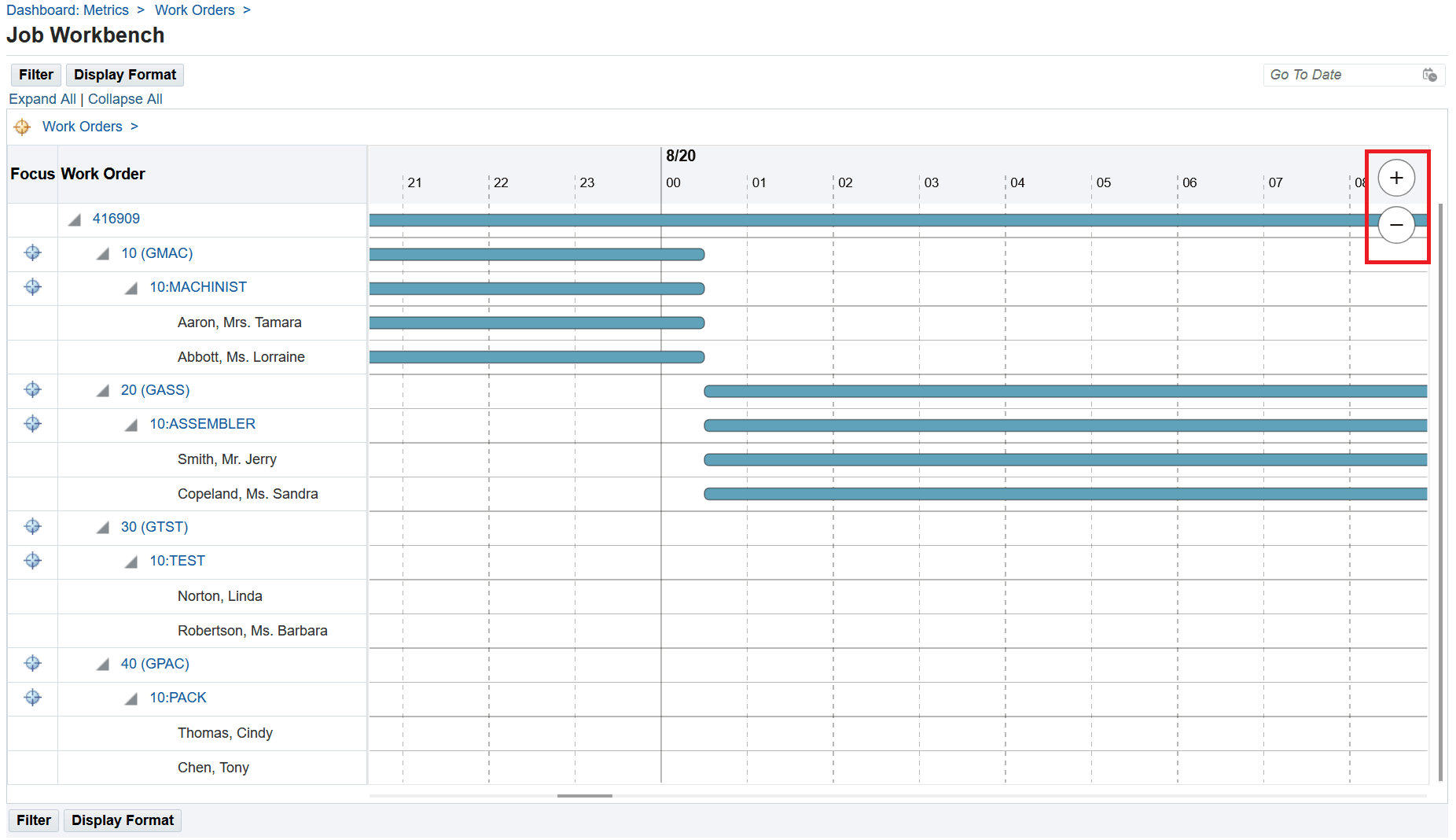1456x840 pixels.
Task: Focus on the 40 (GPAC) row
Action: [32, 663]
